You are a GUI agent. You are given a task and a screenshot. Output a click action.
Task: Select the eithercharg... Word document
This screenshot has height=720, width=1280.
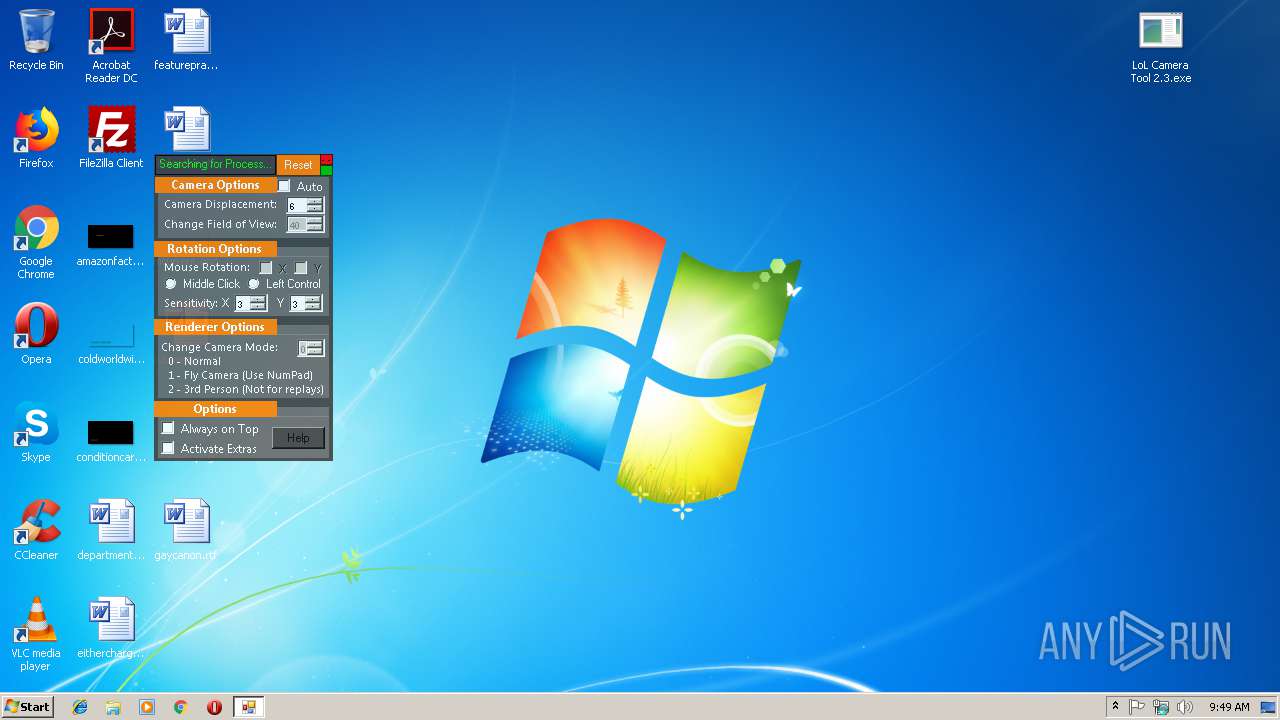[x=111, y=628]
